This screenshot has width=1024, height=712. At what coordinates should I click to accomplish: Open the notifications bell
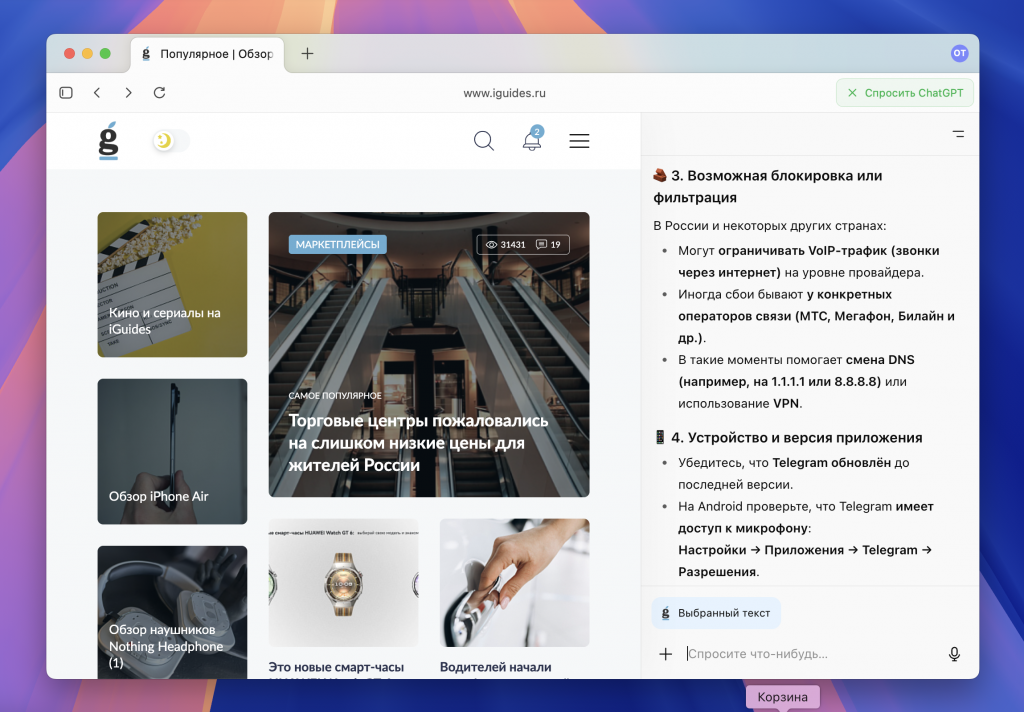click(x=532, y=139)
